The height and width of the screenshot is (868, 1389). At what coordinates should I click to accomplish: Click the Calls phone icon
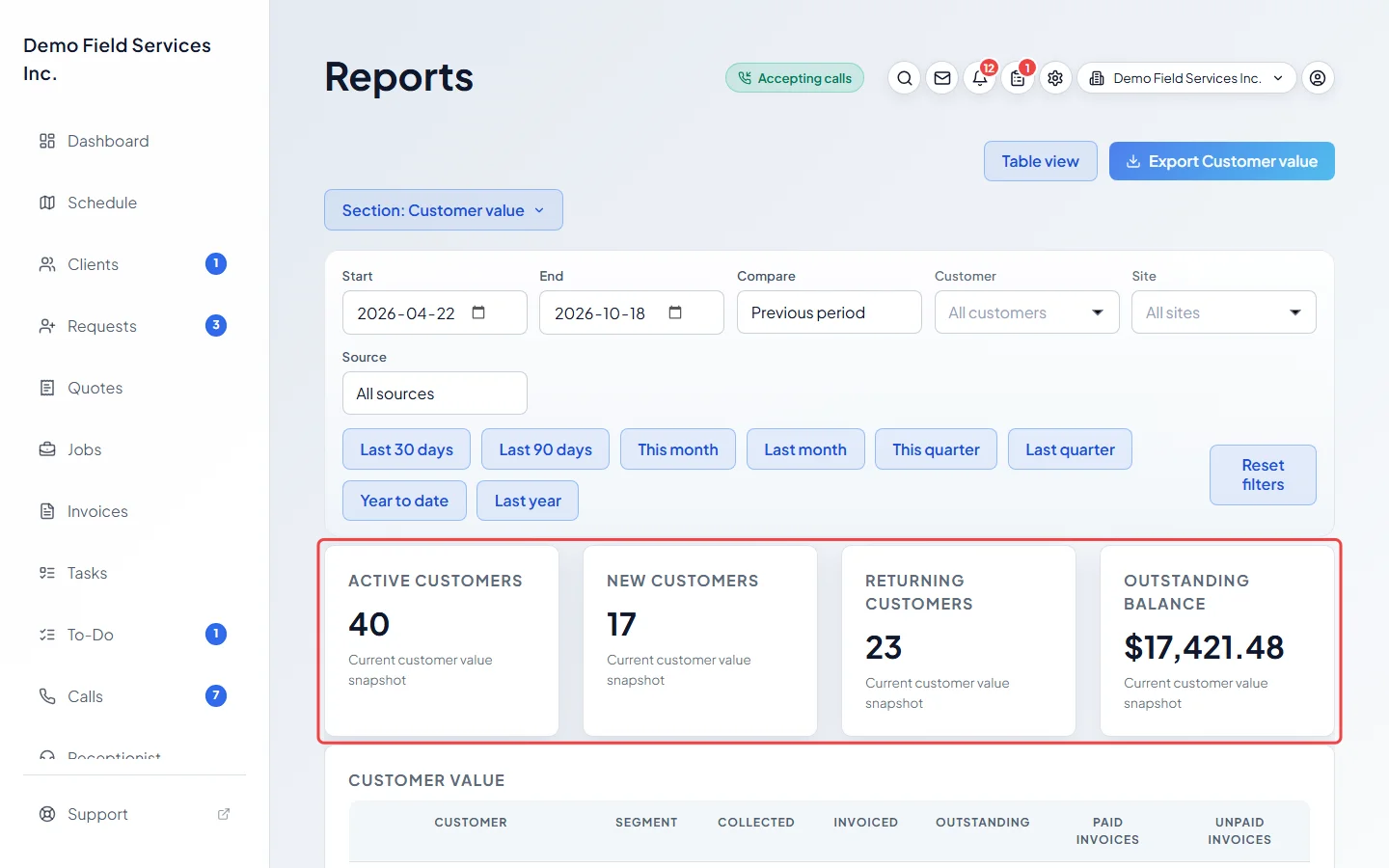tap(47, 696)
